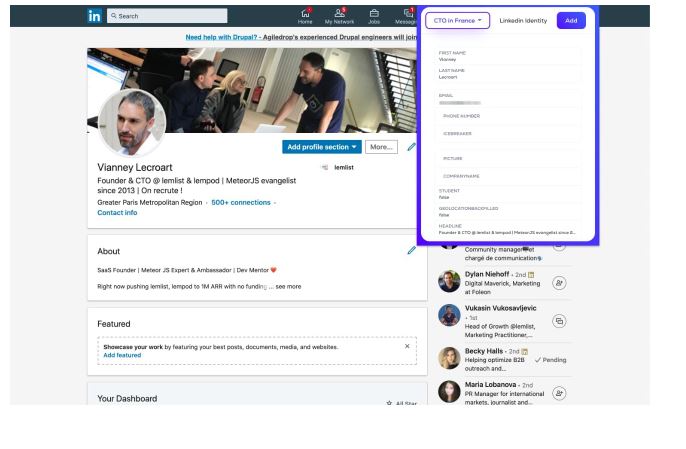
Task: Click the purple Add button
Action: pyautogui.click(x=571, y=21)
